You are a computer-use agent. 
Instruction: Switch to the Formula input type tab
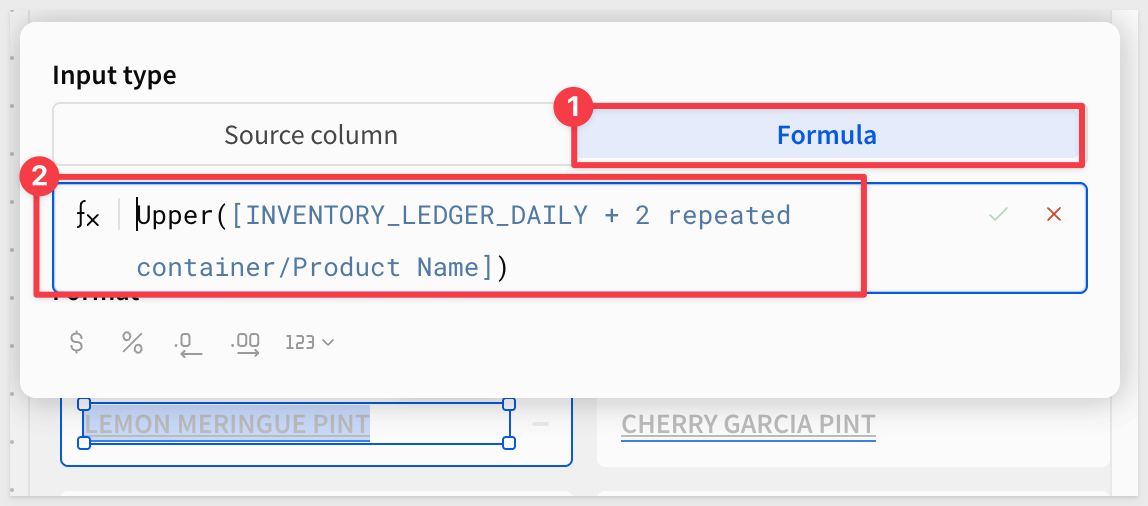coord(826,135)
